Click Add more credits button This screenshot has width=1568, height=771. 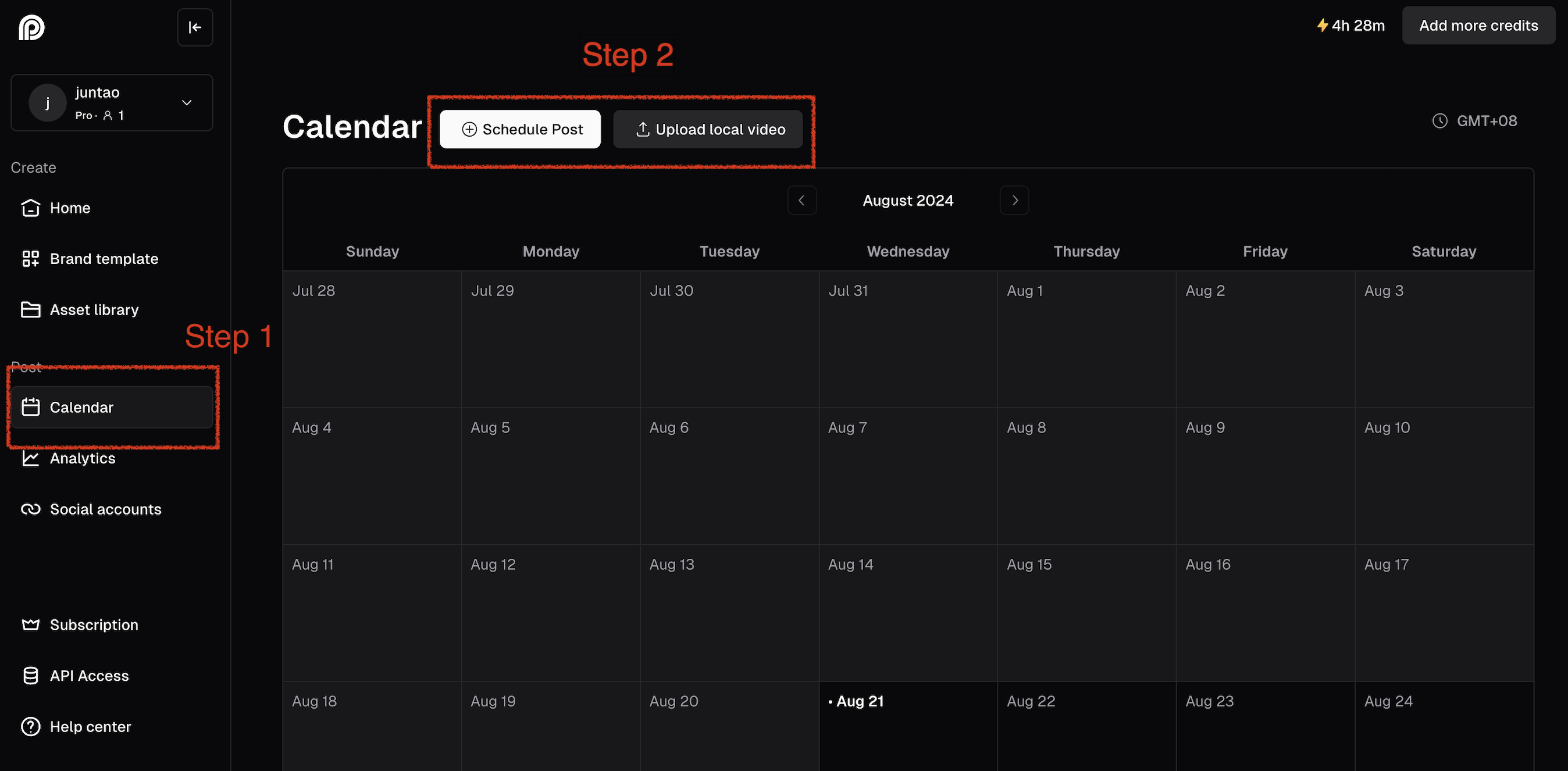[1478, 26]
